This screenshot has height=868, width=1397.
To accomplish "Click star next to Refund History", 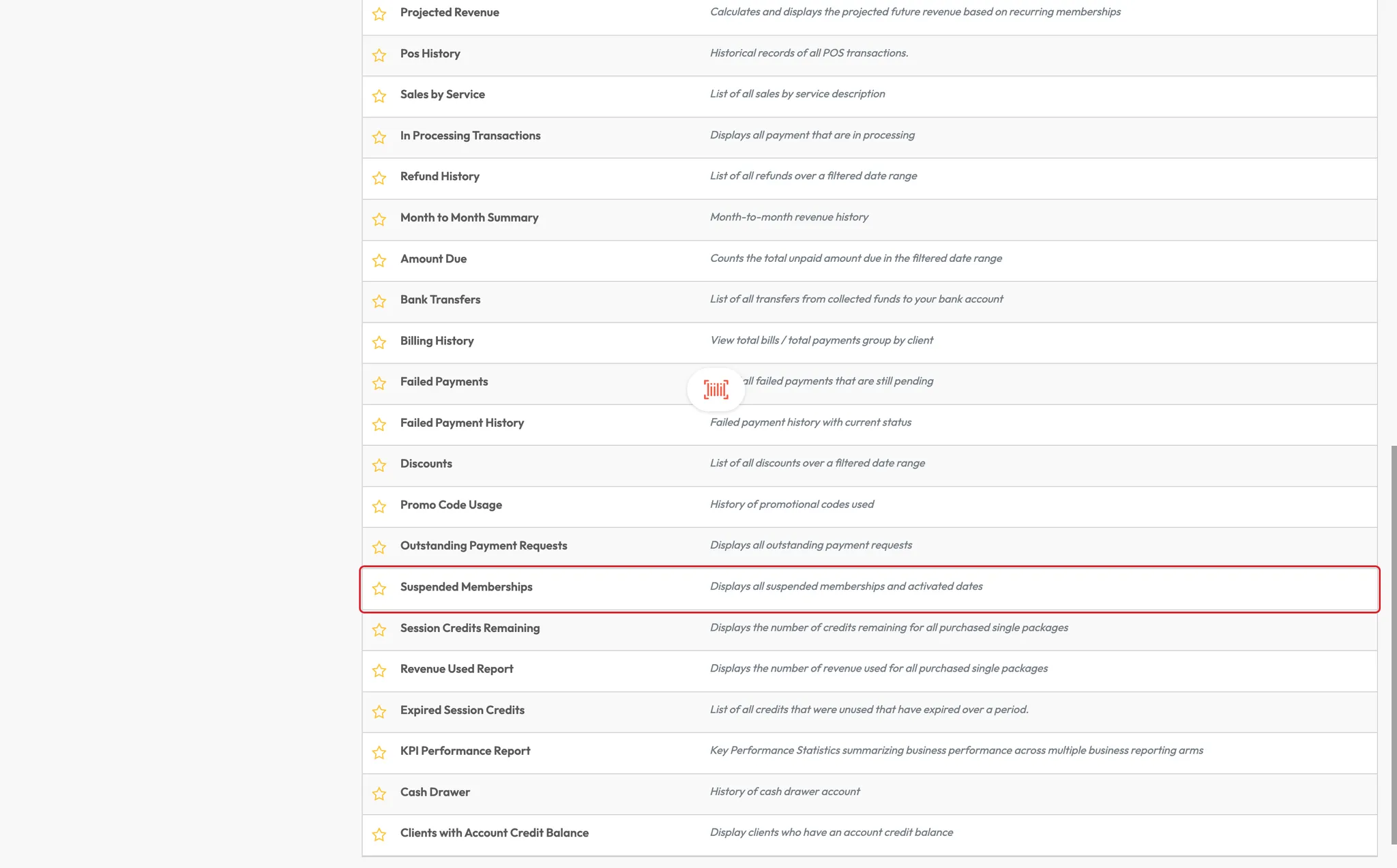I will click(379, 177).
